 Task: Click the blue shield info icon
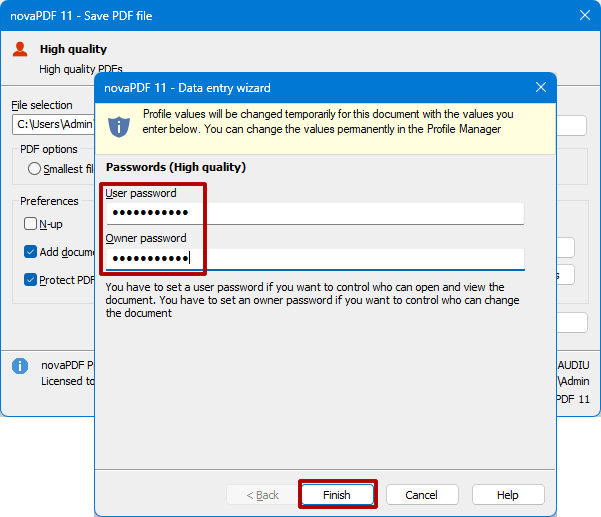tap(119, 125)
